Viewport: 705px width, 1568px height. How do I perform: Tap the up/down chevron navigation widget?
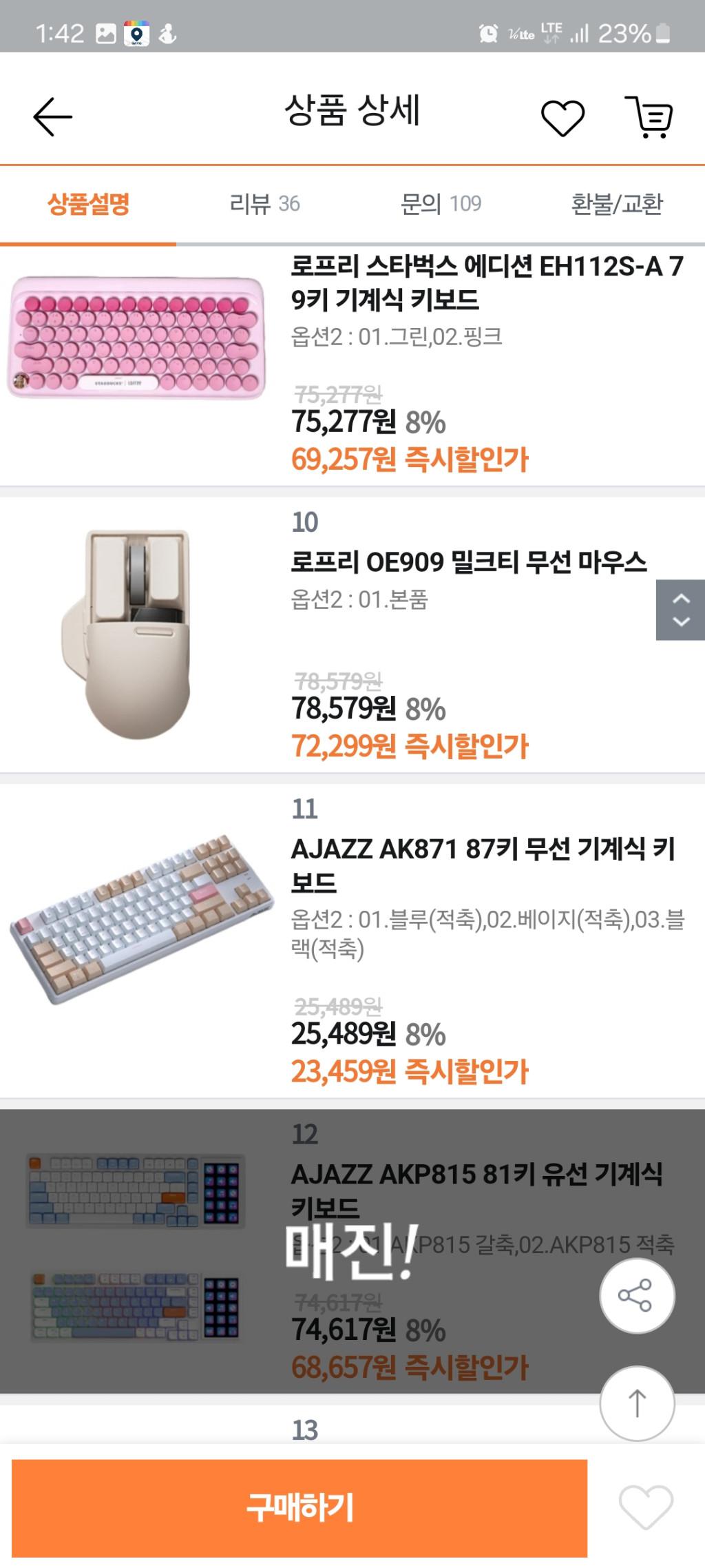pos(680,610)
